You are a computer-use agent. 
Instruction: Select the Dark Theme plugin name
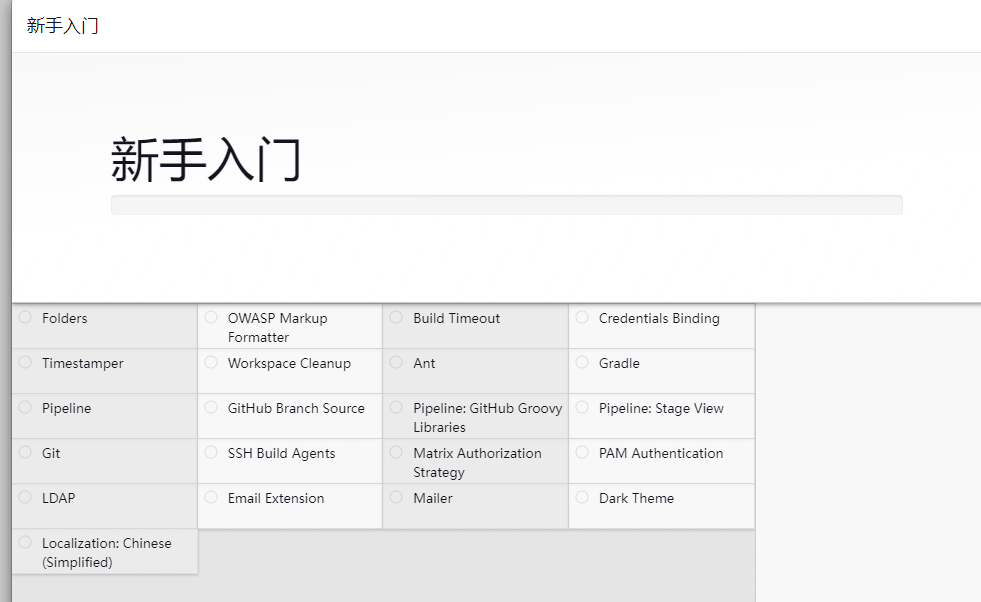[636, 498]
